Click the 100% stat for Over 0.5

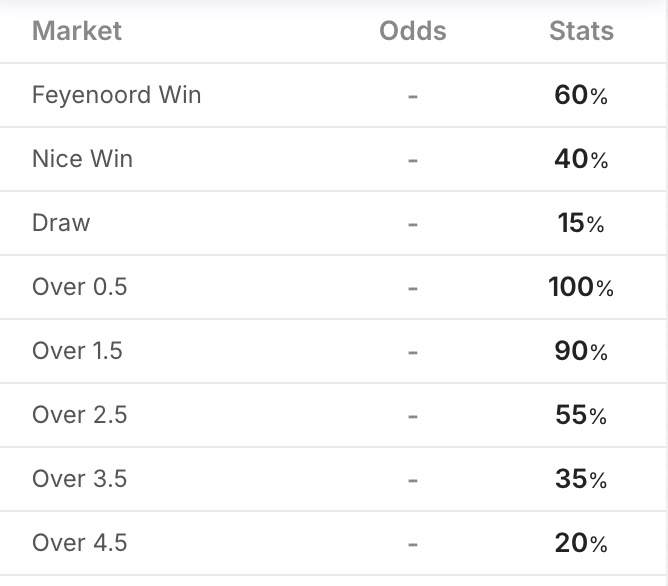click(581, 288)
